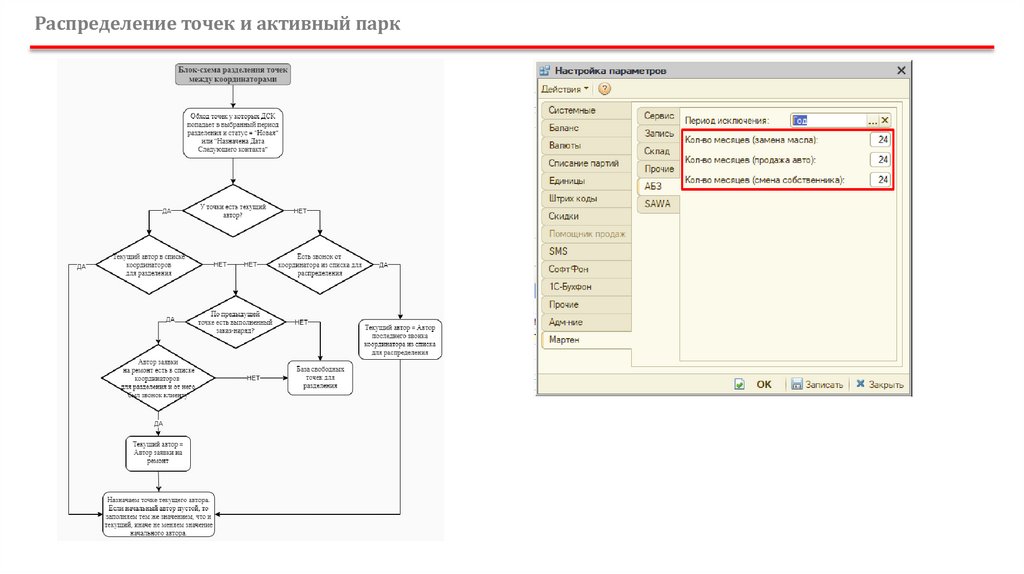The image size is (1024, 574).
Task: Open the Списание партий tab
Action: pos(586,163)
